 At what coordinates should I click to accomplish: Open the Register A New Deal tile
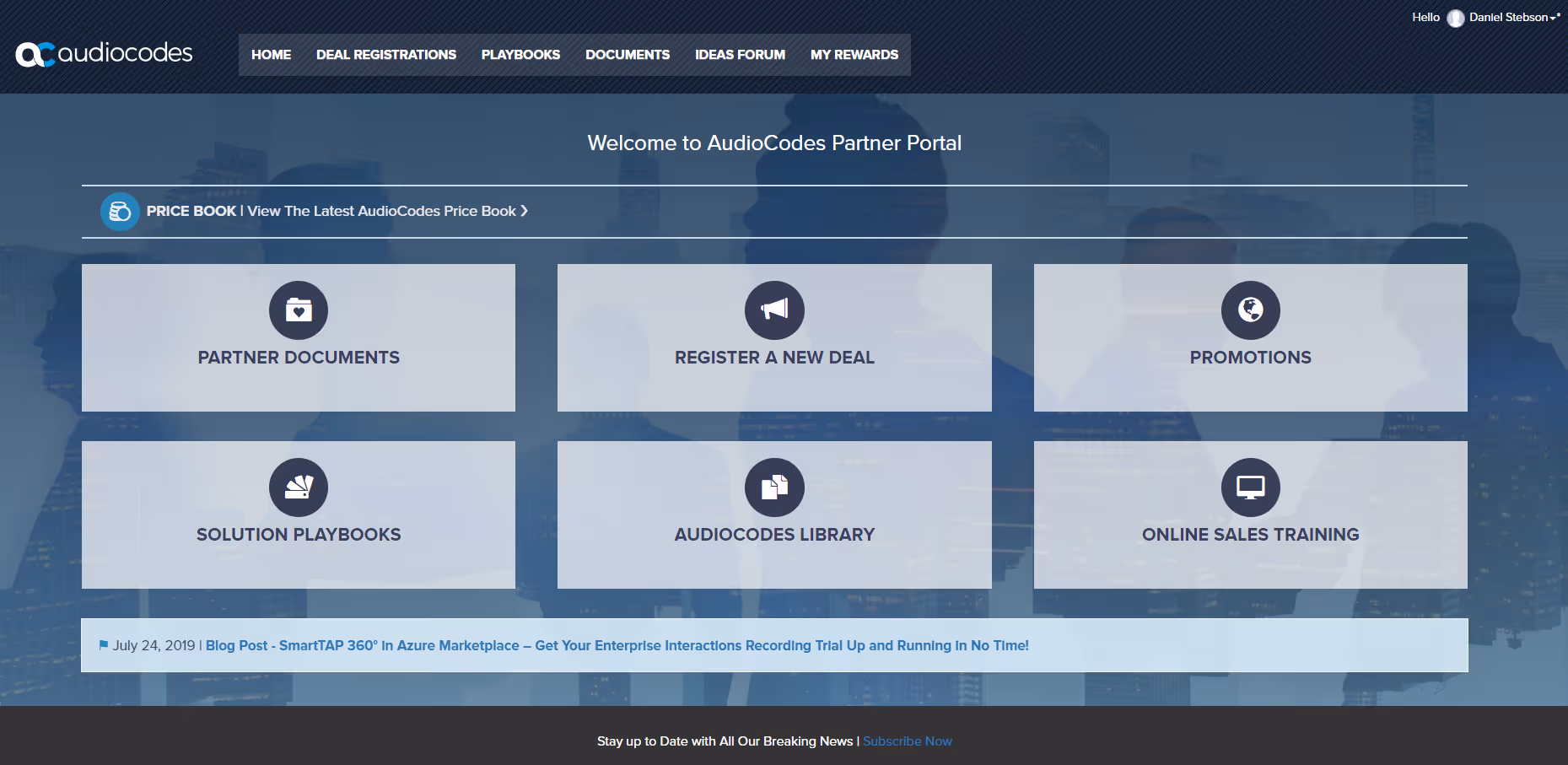773,357
